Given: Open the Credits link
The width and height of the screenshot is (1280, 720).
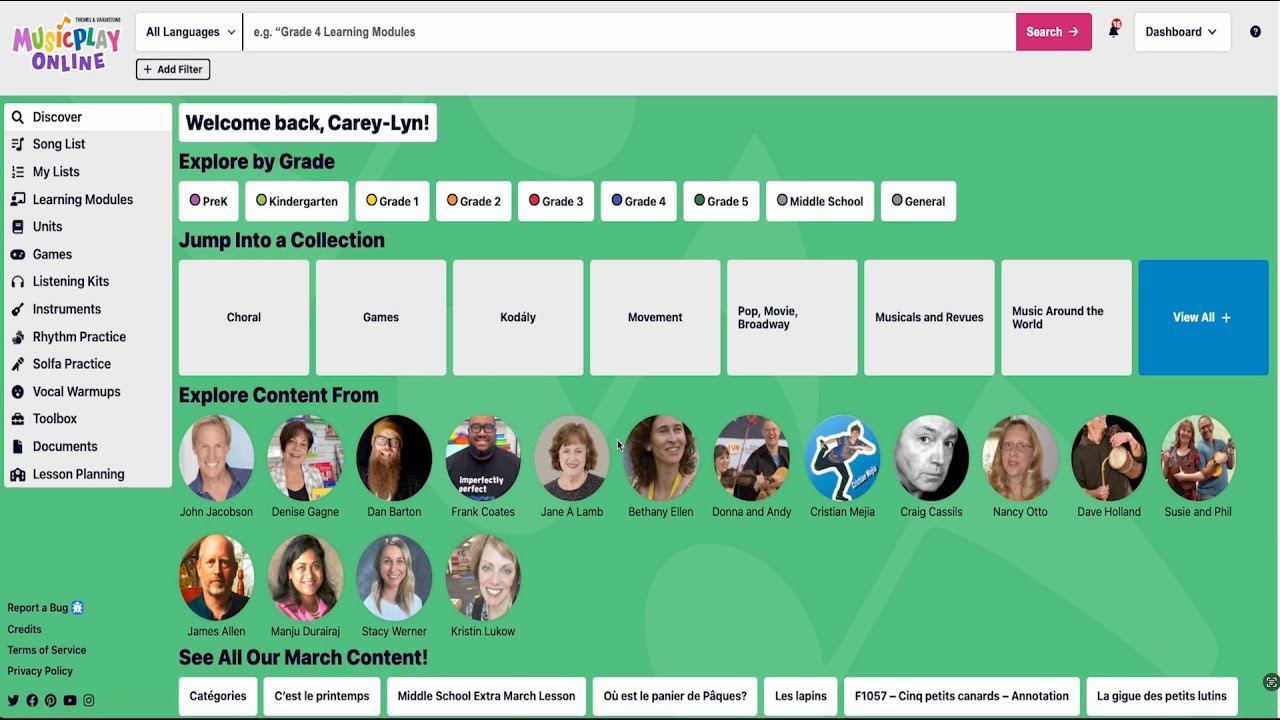Looking at the screenshot, I should tap(24, 629).
